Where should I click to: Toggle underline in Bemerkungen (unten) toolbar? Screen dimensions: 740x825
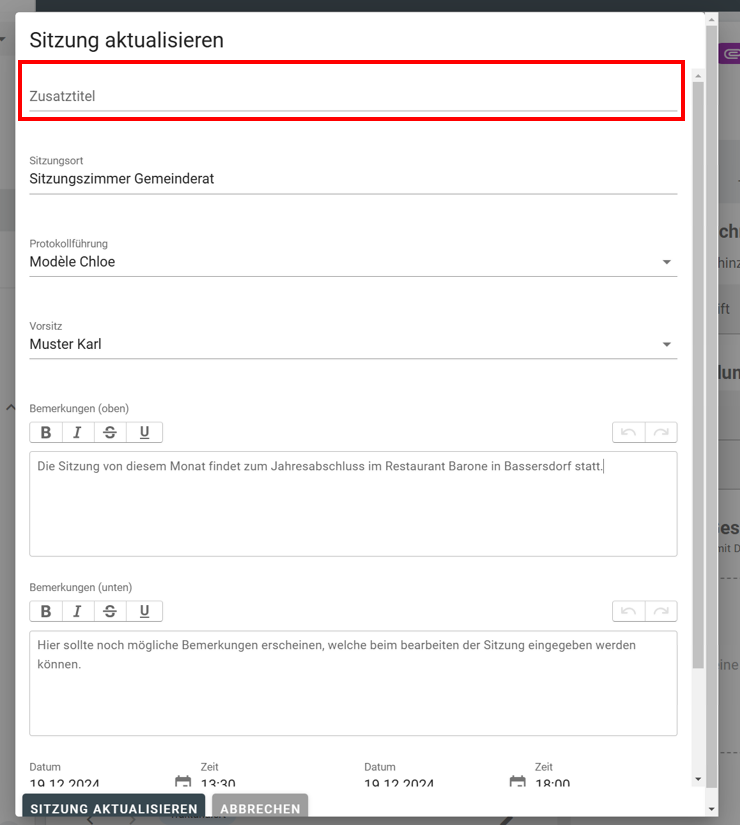[145, 612]
